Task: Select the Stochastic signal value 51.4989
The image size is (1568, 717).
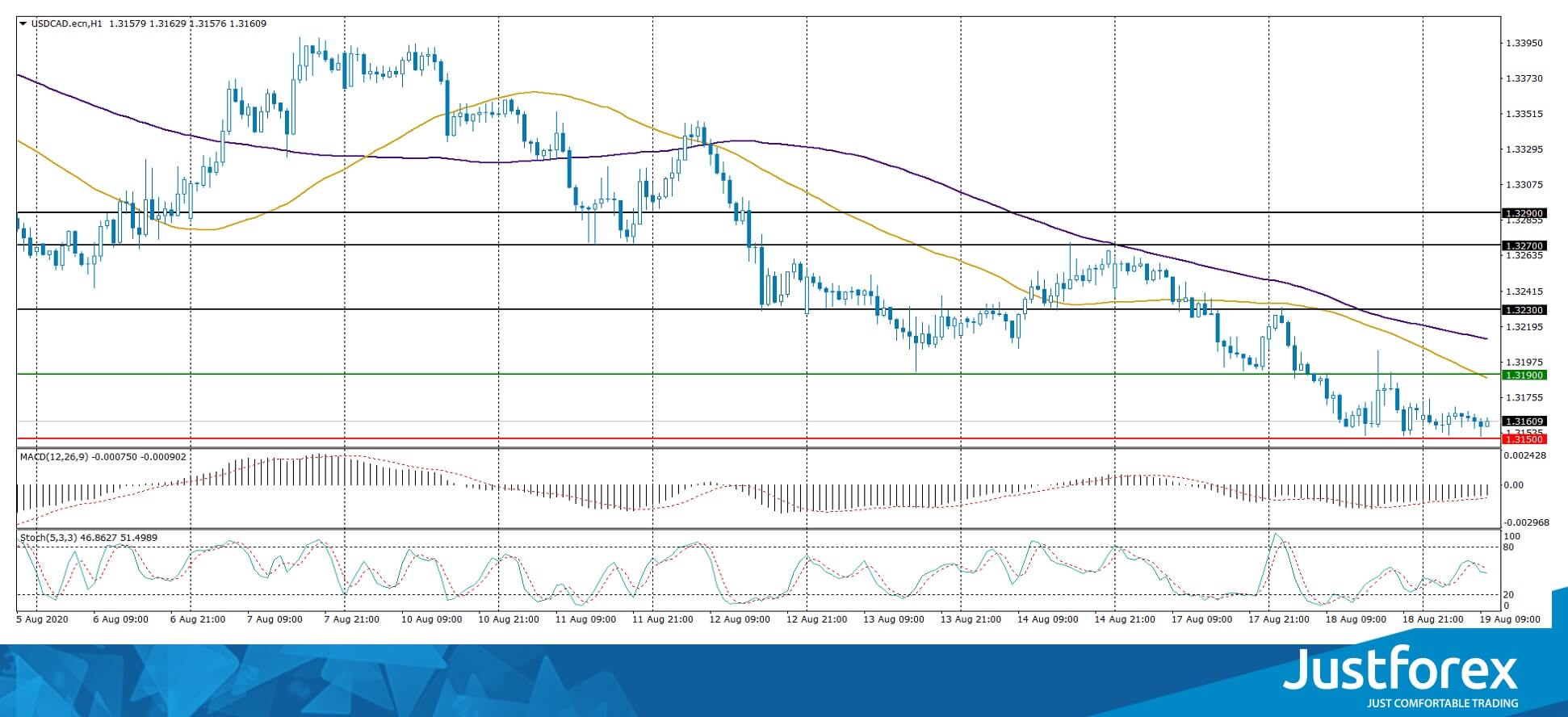Action: (x=139, y=538)
